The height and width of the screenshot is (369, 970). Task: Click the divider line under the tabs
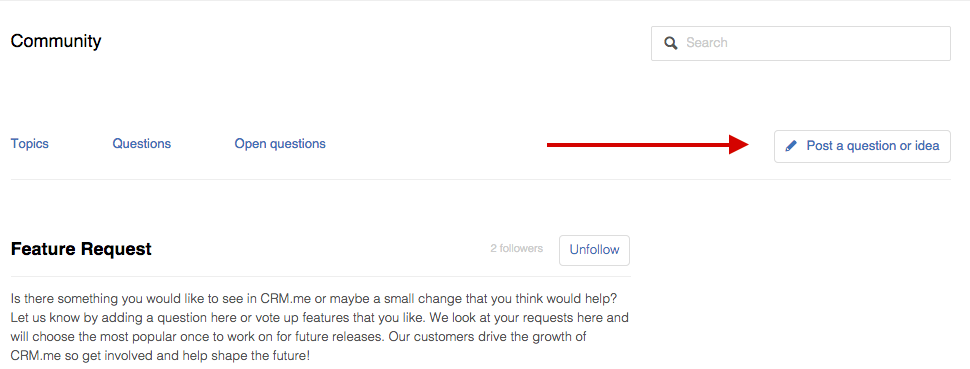(x=481, y=180)
